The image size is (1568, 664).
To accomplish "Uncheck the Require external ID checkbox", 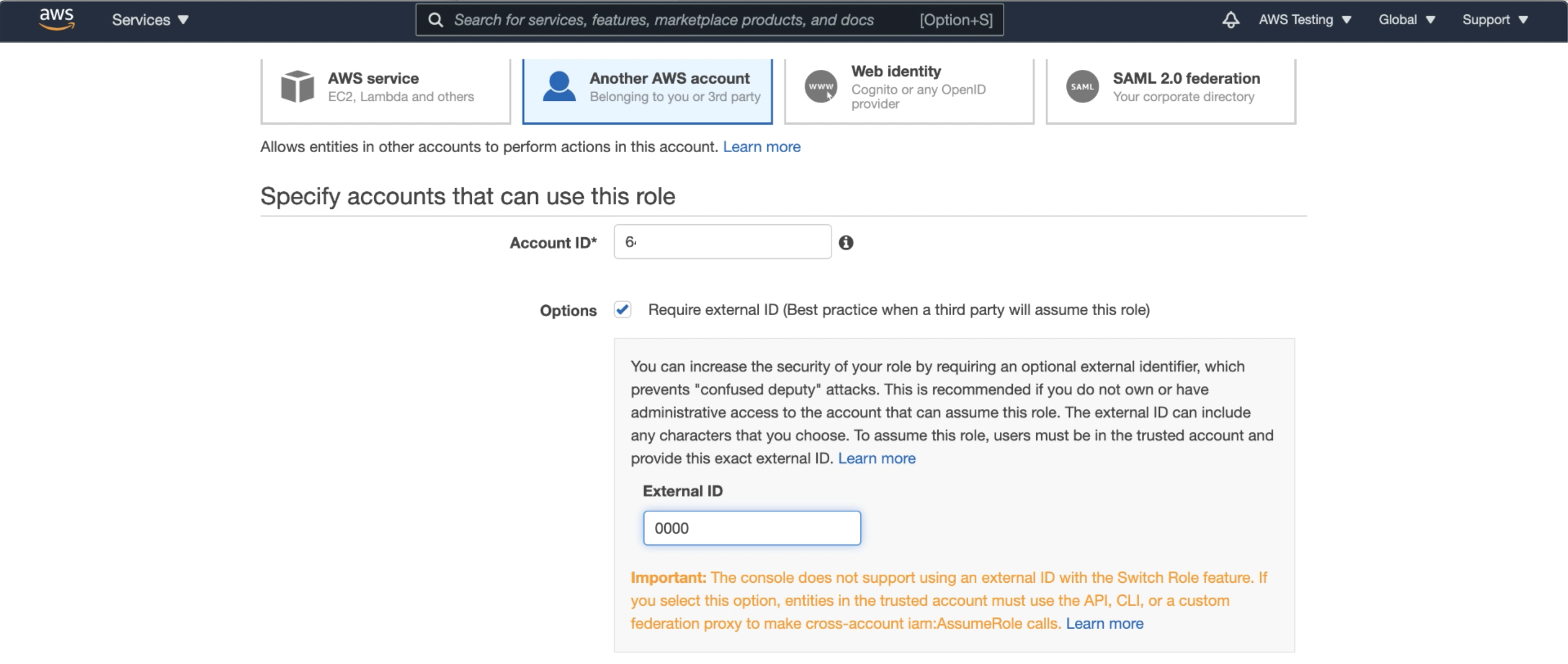I will [x=622, y=310].
